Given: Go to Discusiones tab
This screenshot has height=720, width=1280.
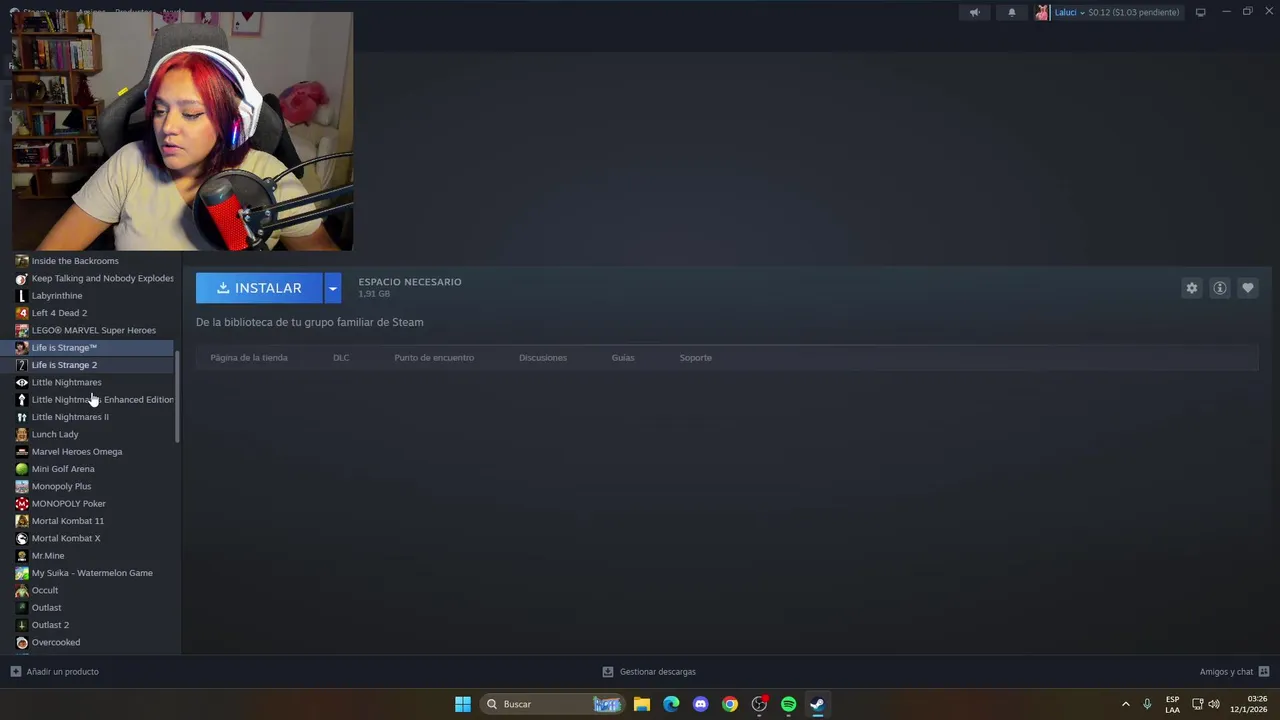Looking at the screenshot, I should [543, 357].
